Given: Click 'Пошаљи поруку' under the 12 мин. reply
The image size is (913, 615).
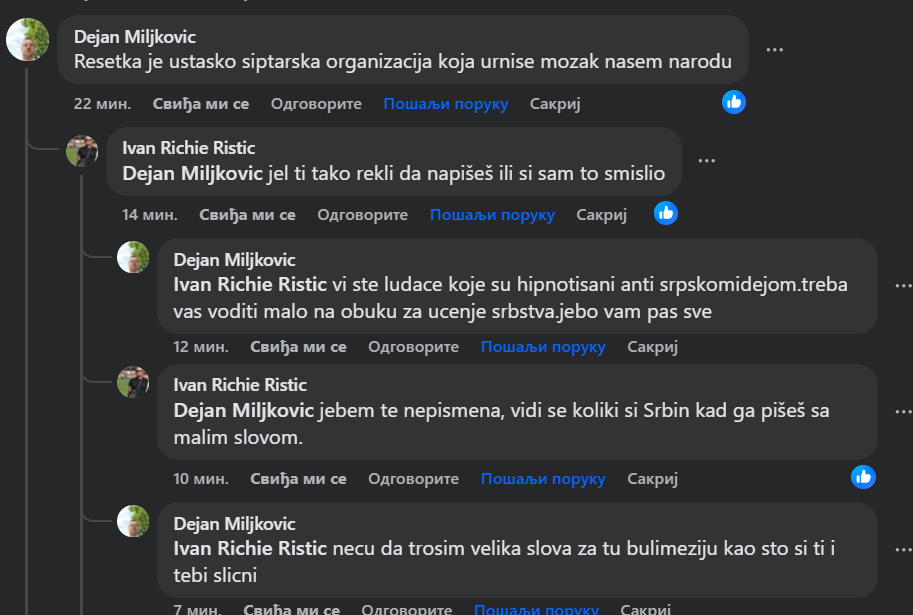Looking at the screenshot, I should (543, 347).
